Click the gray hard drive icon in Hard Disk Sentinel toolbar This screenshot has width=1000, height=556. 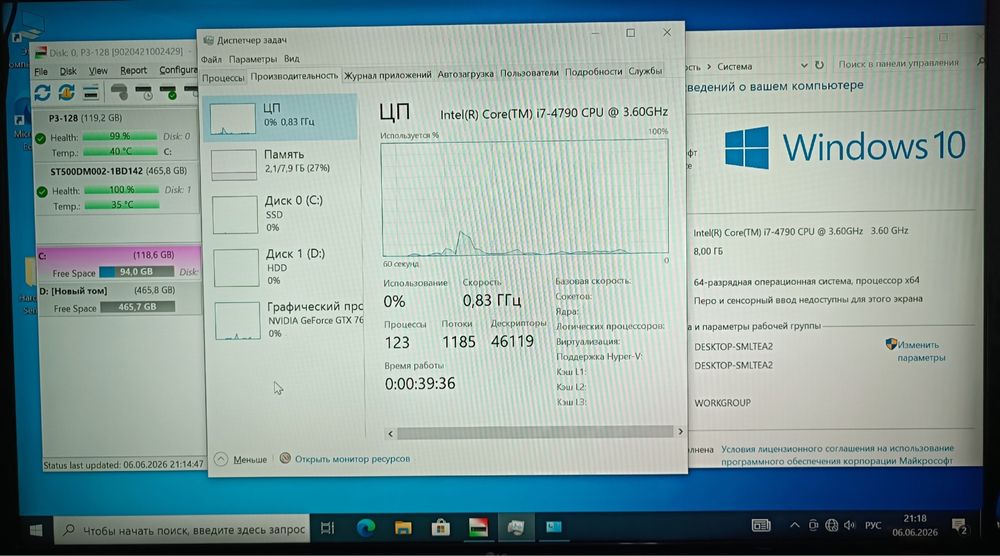[119, 92]
